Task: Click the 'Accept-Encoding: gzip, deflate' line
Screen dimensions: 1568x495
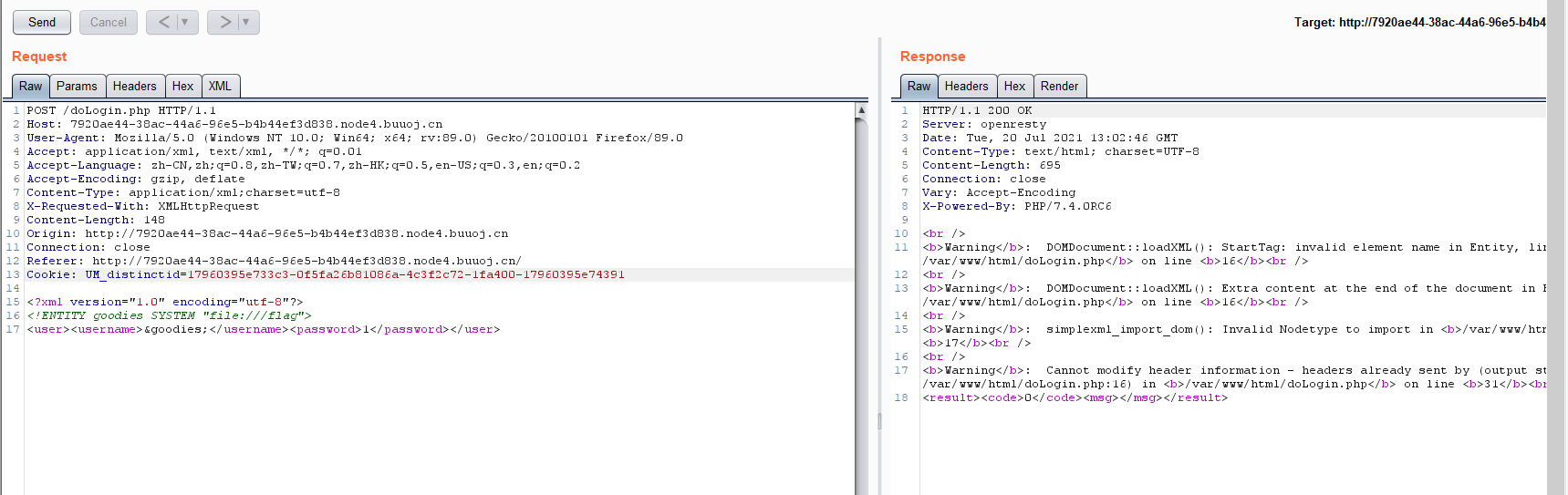Action: 136,179
